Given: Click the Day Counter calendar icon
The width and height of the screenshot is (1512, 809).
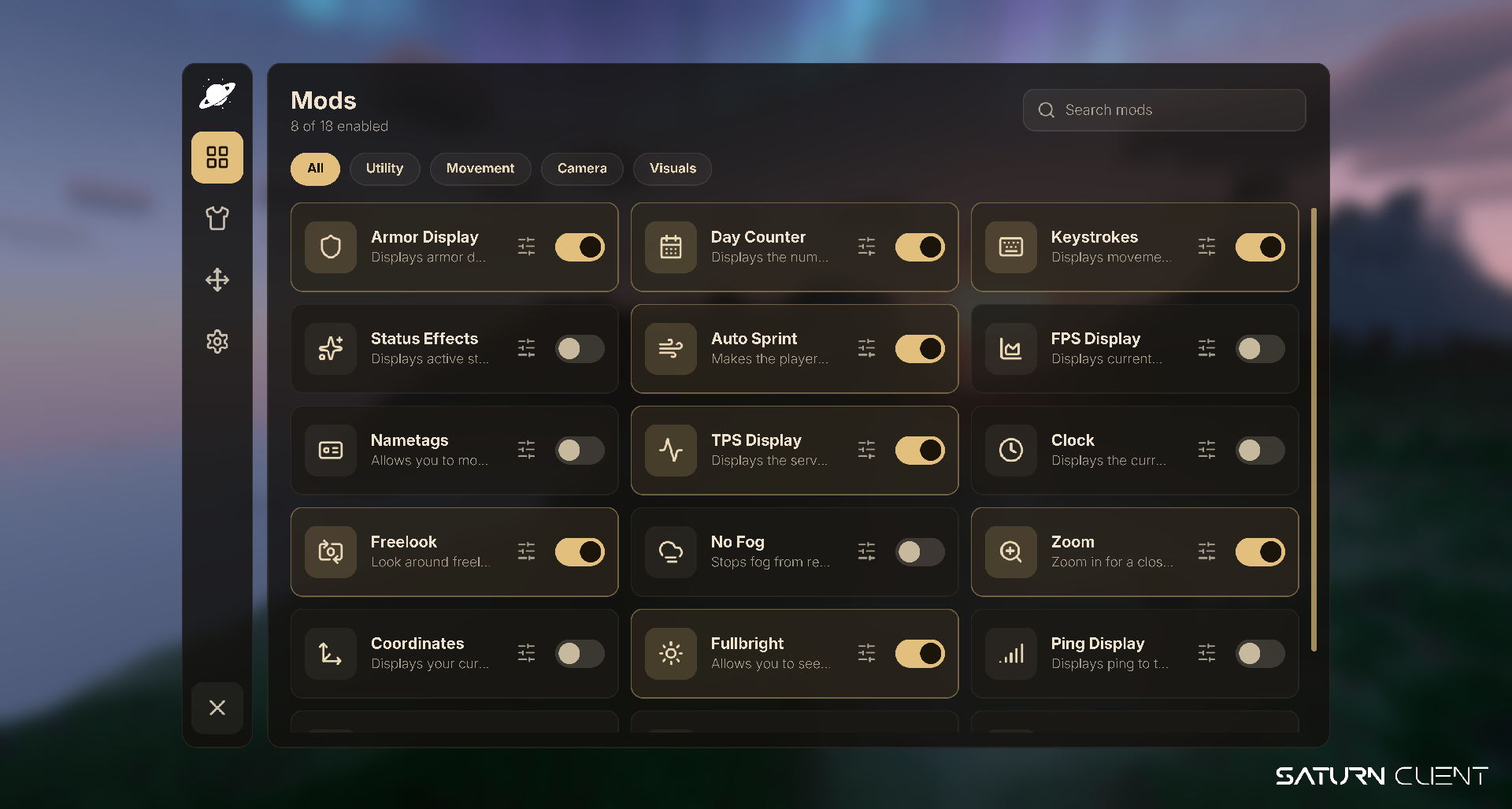Looking at the screenshot, I should pos(671,247).
